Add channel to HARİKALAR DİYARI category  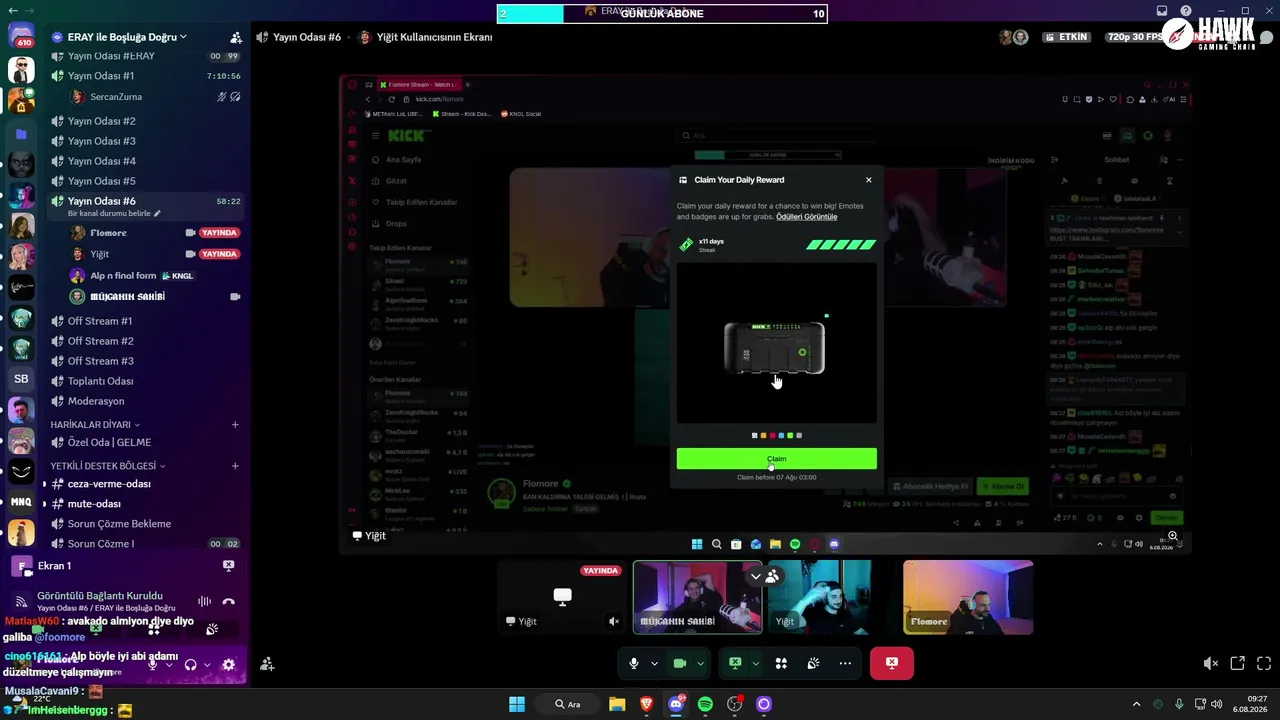pyautogui.click(x=235, y=425)
